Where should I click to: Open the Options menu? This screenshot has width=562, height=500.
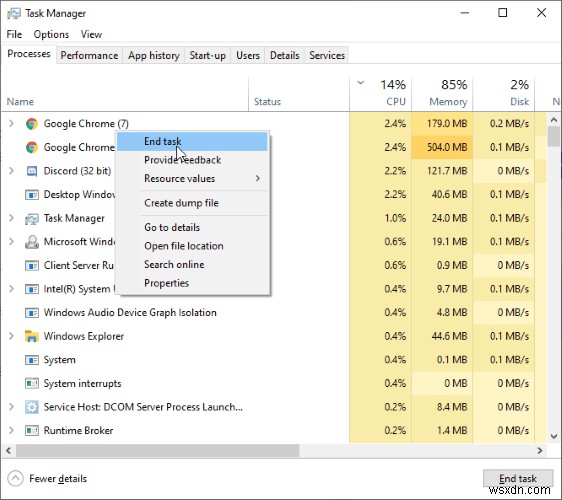pos(51,34)
